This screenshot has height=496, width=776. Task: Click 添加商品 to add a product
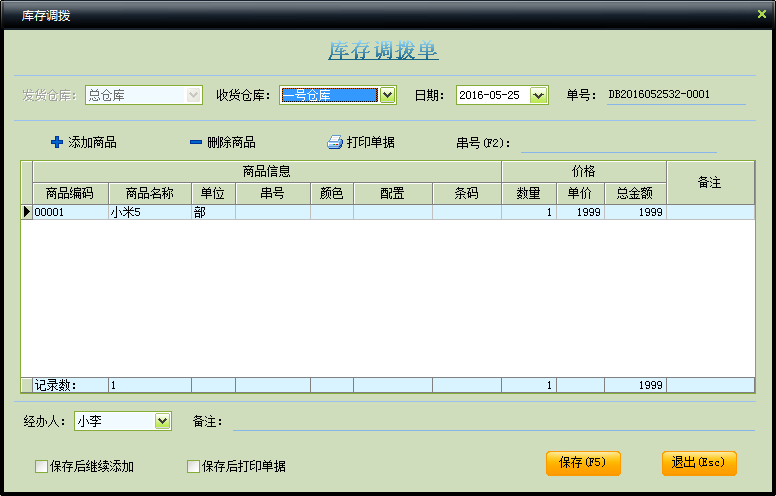click(84, 143)
